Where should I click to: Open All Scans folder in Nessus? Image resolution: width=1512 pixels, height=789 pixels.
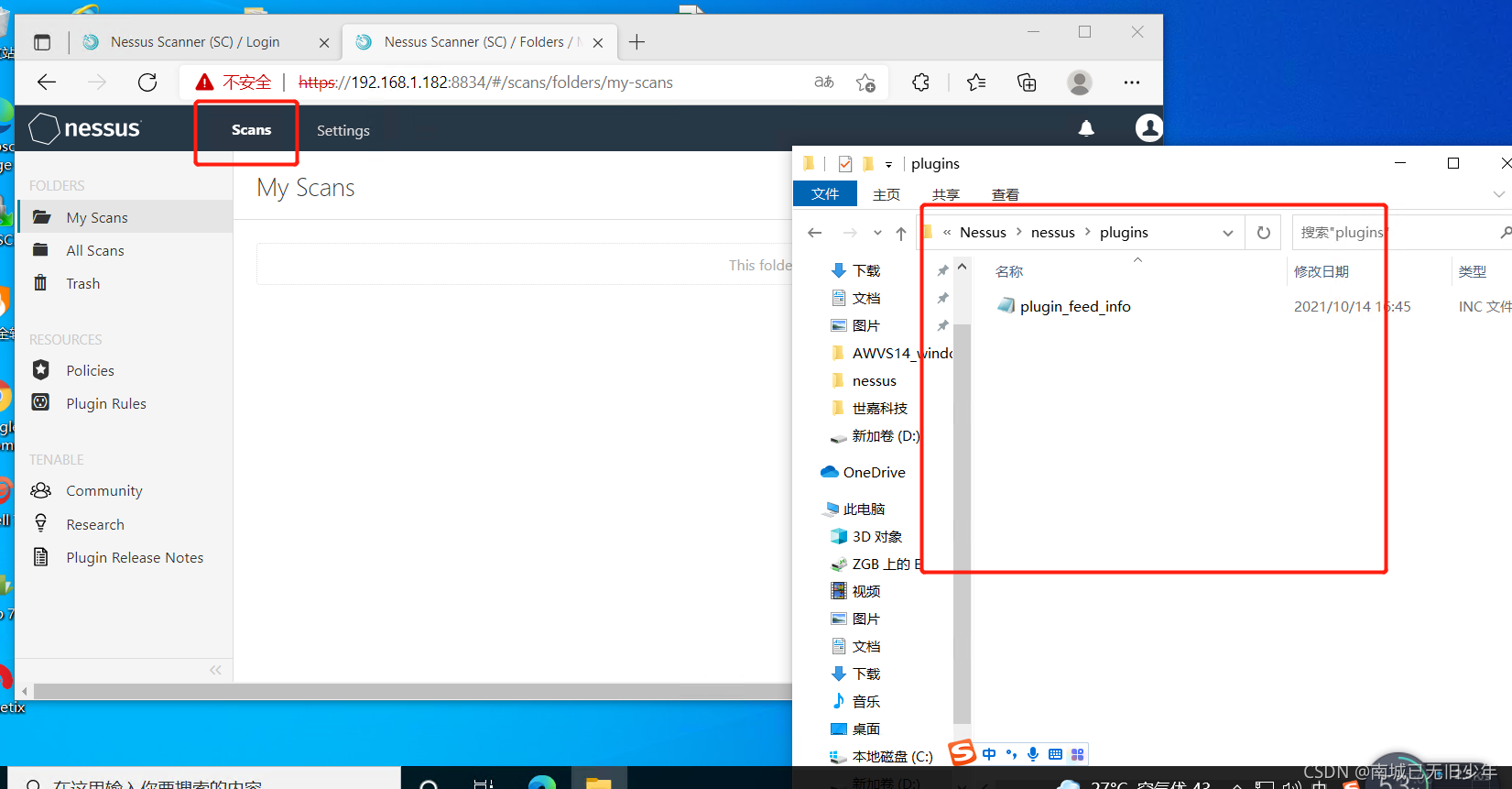coord(95,250)
